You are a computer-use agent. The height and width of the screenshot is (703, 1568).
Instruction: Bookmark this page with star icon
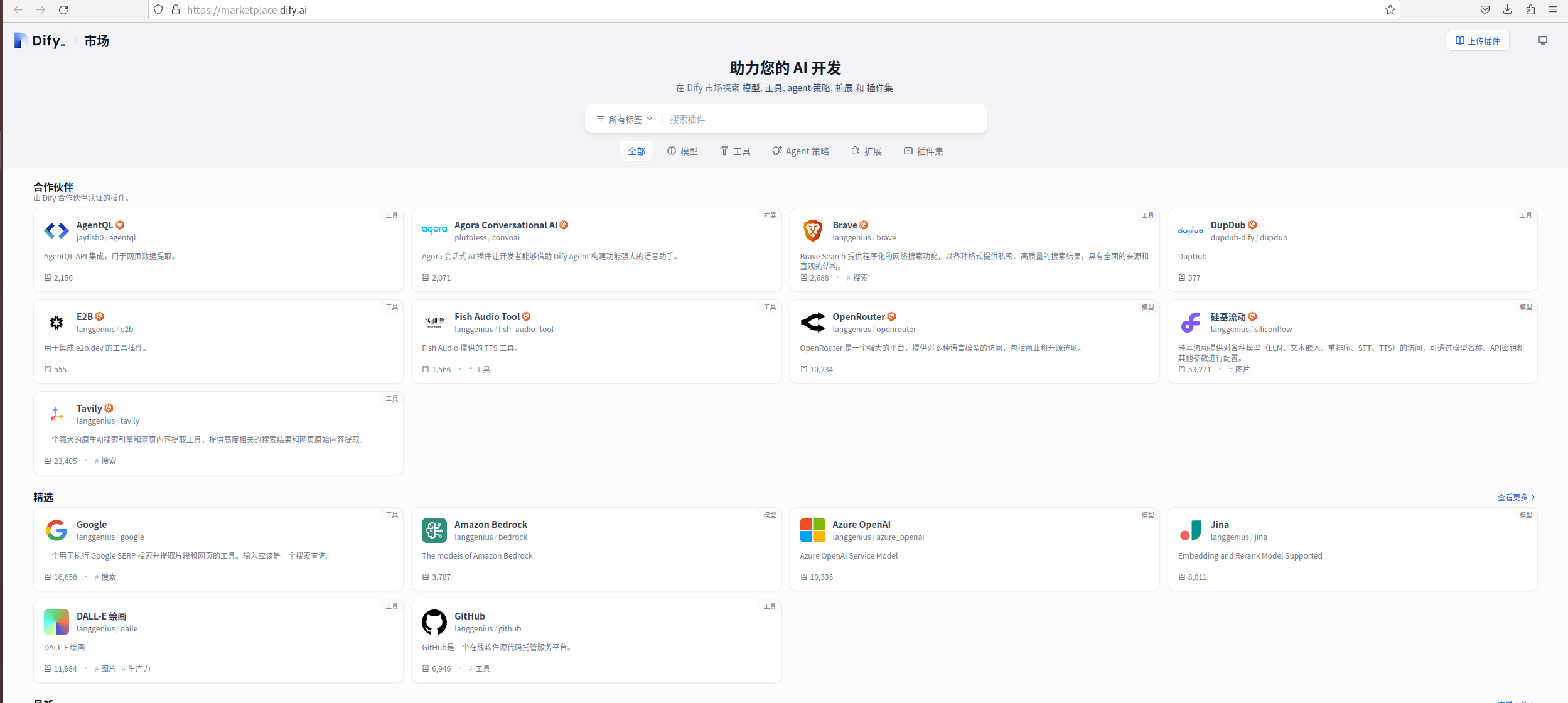(1390, 10)
